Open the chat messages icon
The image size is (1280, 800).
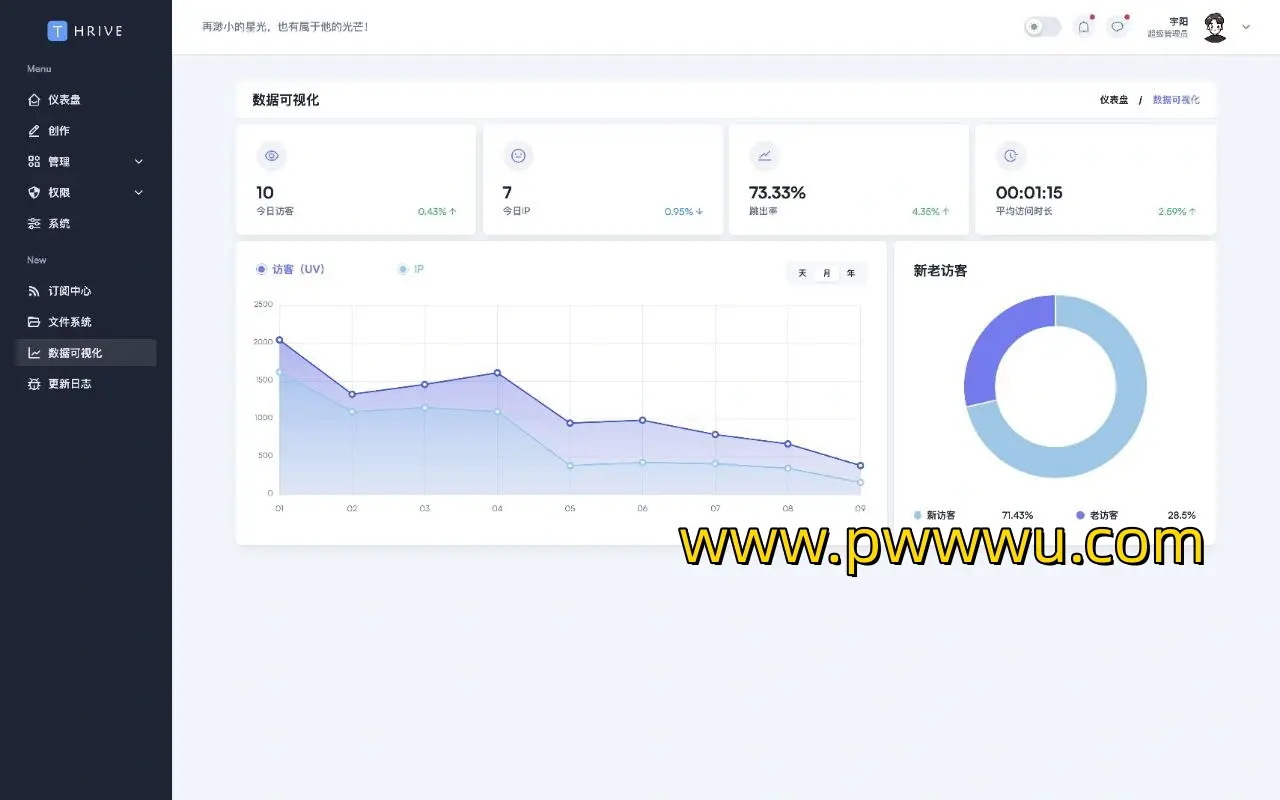1117,27
